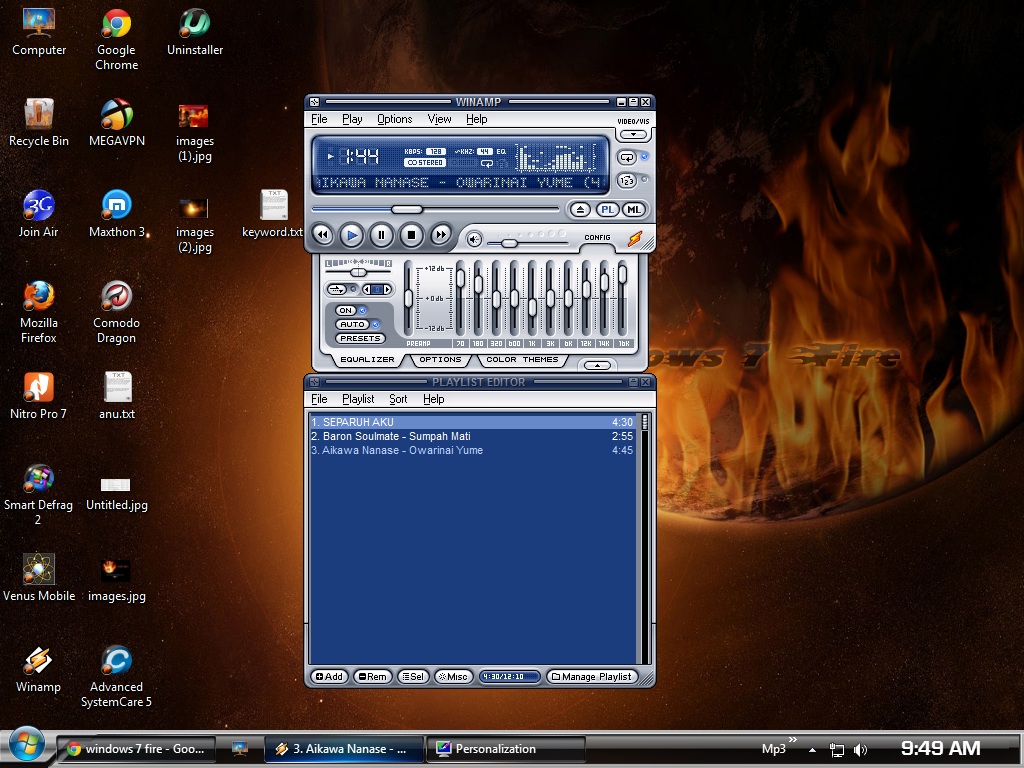Screen dimensions: 1024x768
Task: Click the playlist Misc button
Action: [453, 677]
